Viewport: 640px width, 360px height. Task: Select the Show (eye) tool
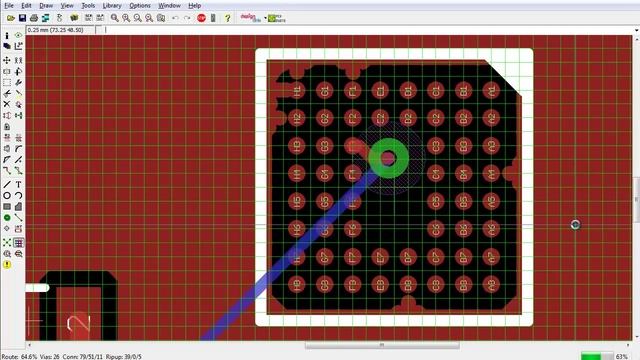(x=18, y=36)
